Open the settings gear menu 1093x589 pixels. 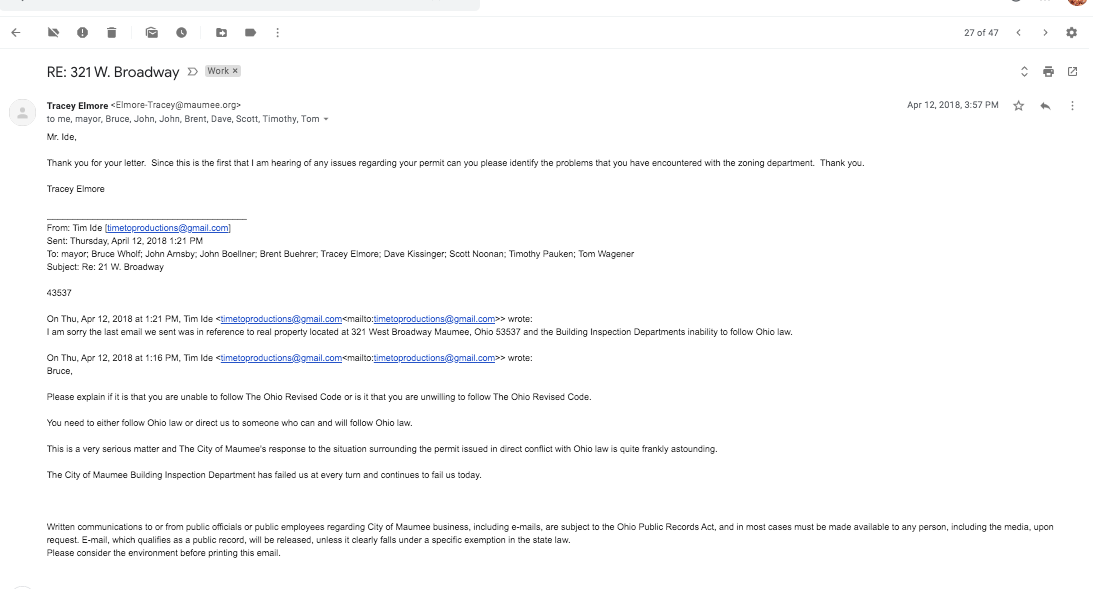pos(1071,33)
